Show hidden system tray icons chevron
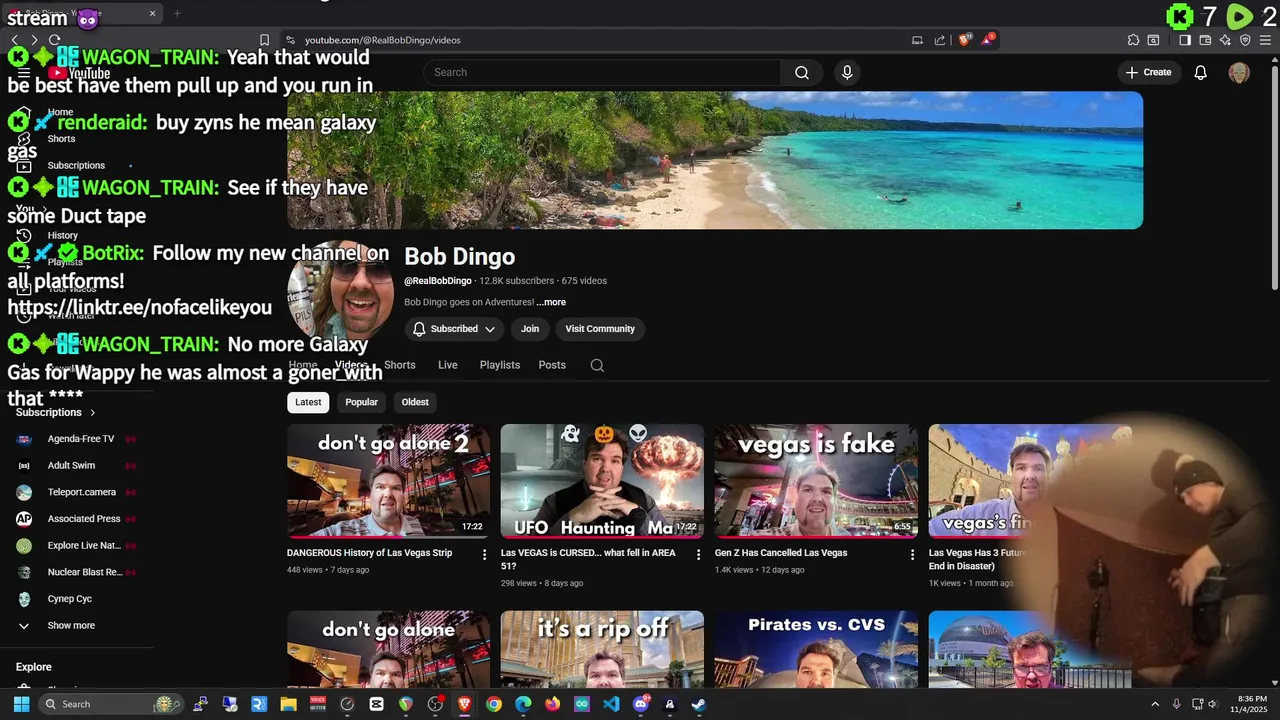This screenshot has width=1280, height=720. (x=1155, y=704)
